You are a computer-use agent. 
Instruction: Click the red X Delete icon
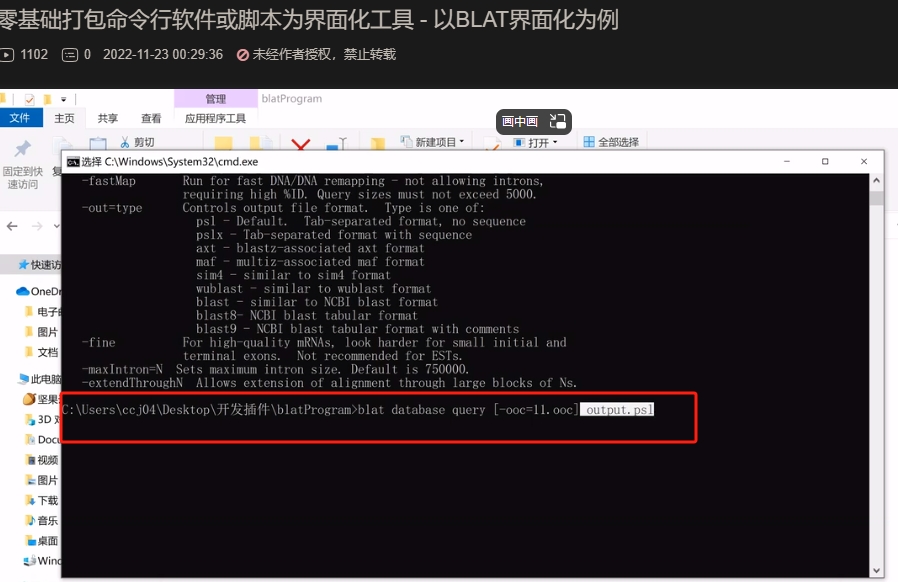tap(300, 145)
